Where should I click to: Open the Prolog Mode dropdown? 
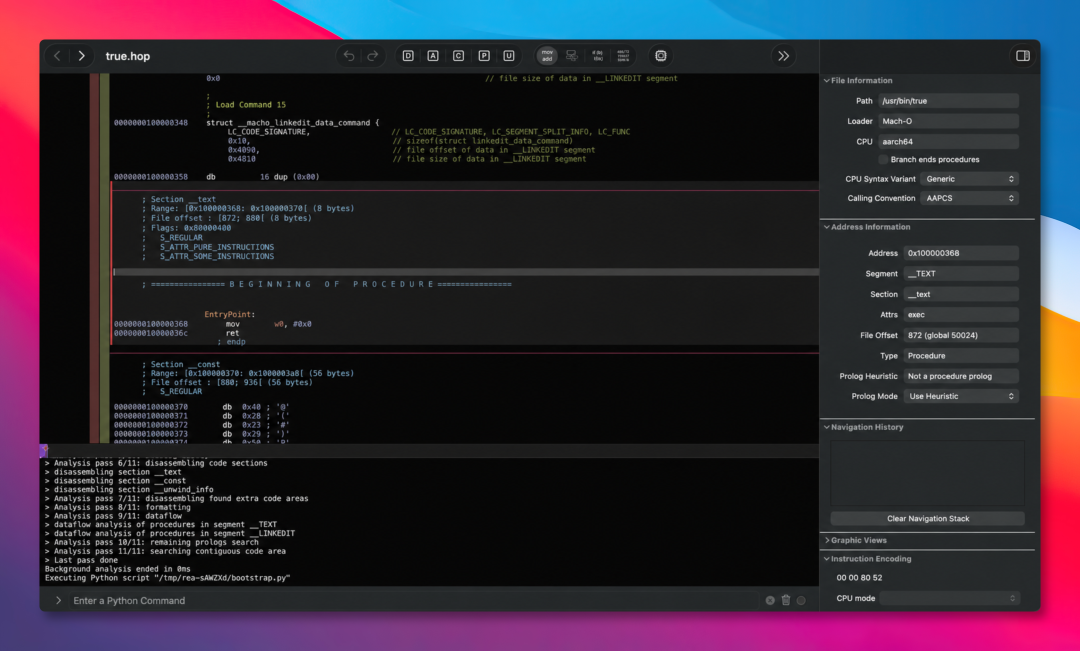[x=961, y=397]
